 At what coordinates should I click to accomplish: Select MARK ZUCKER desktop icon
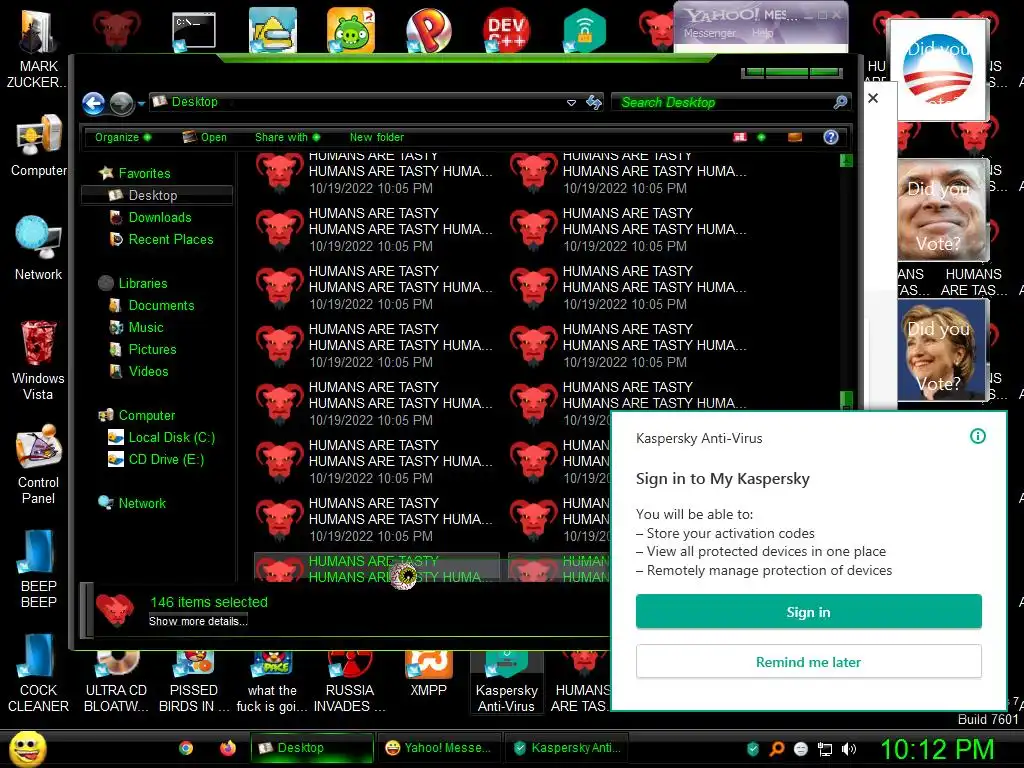[x=38, y=49]
